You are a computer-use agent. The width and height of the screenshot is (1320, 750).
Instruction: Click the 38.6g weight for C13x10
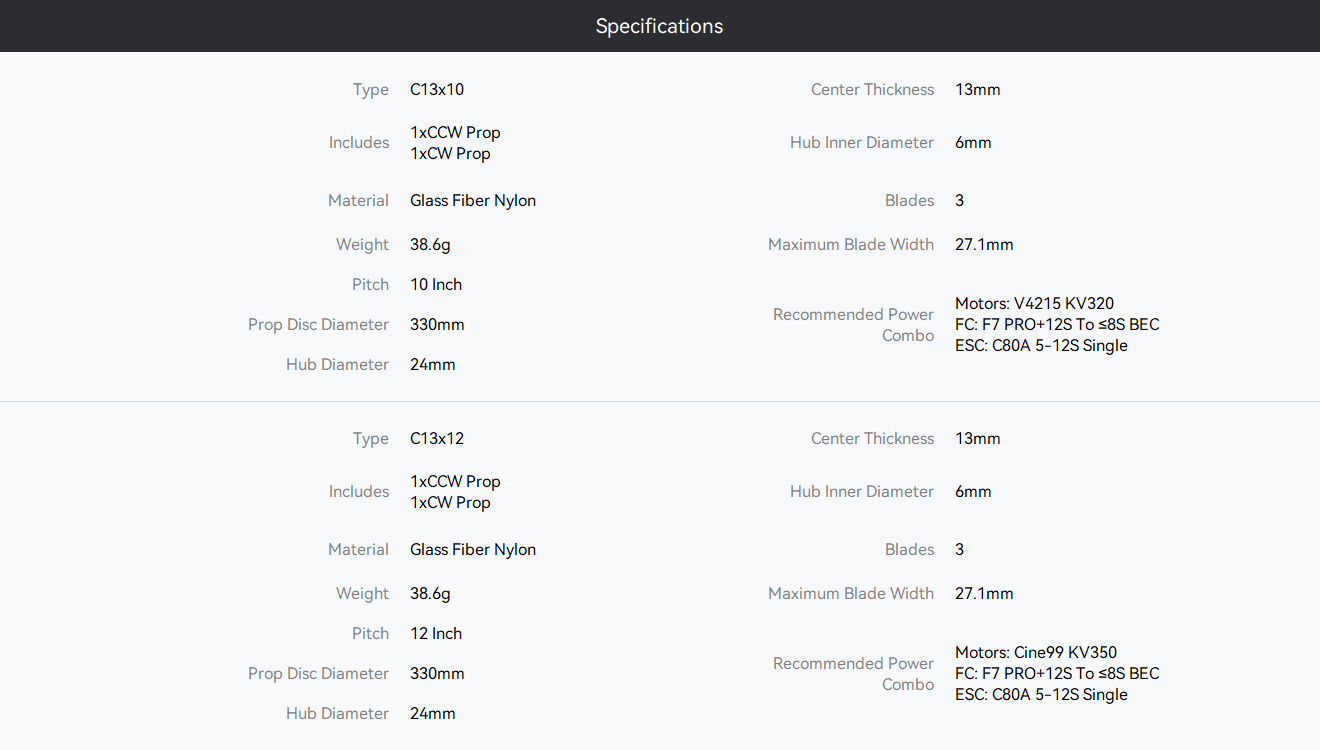pyautogui.click(x=430, y=244)
